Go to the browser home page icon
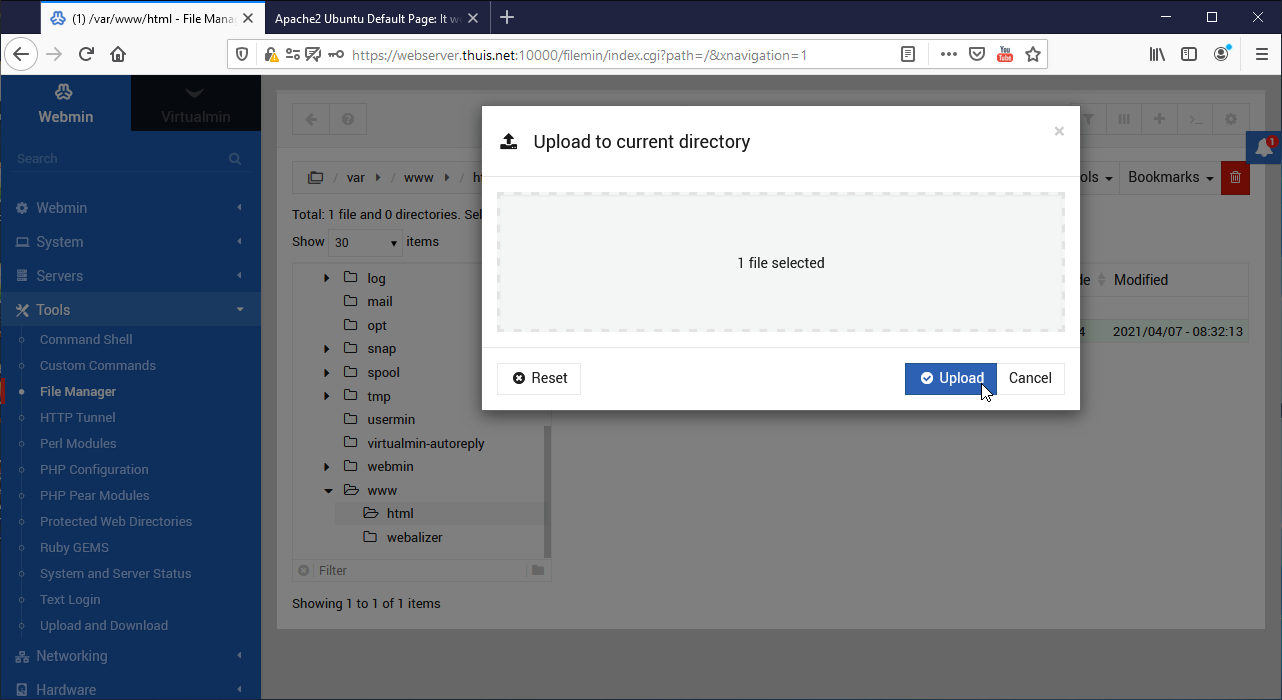This screenshot has width=1282, height=700. pyautogui.click(x=118, y=54)
